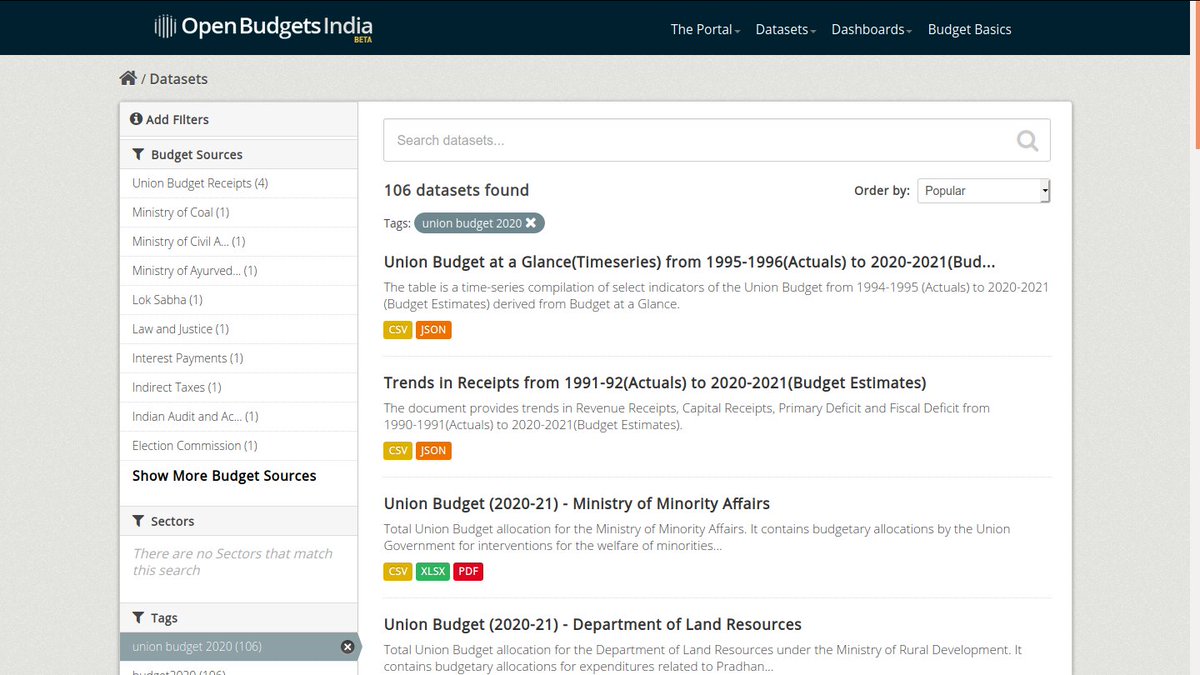This screenshot has width=1200, height=675.
Task: Open Trends in Receipts dataset
Action: [x=655, y=383]
